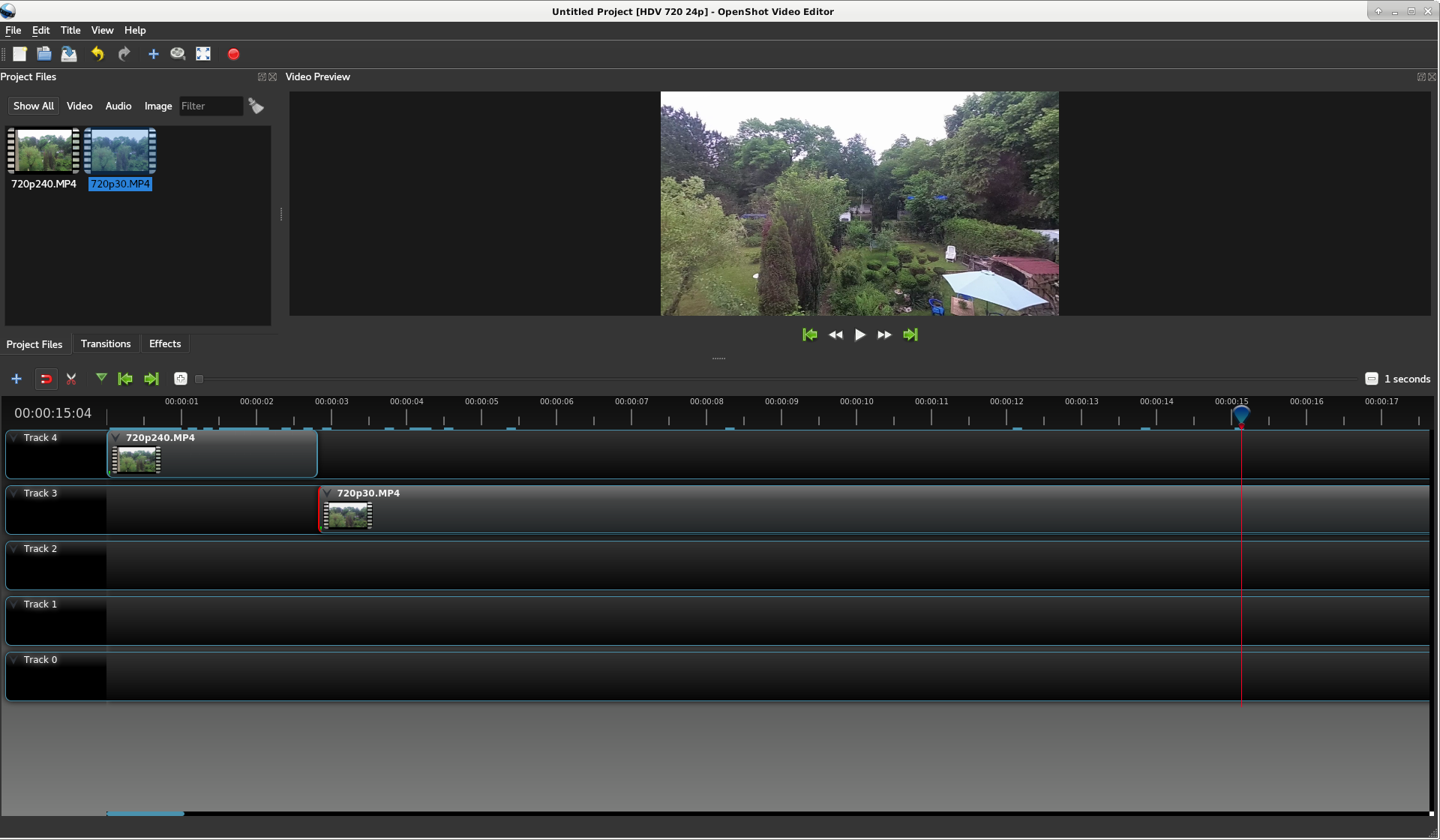Filter project files by Image

click(157, 106)
